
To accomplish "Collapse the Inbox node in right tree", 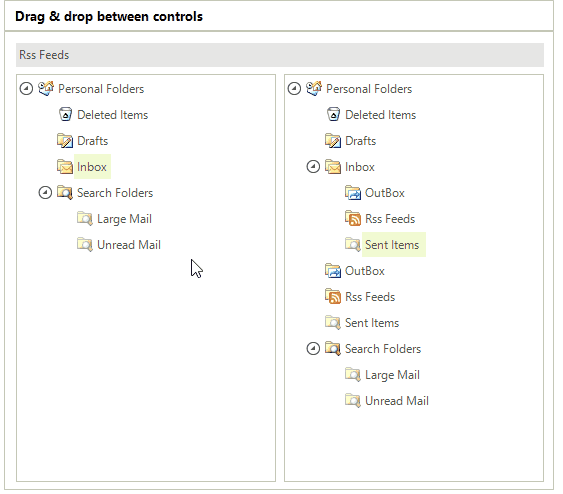I will 313,167.
